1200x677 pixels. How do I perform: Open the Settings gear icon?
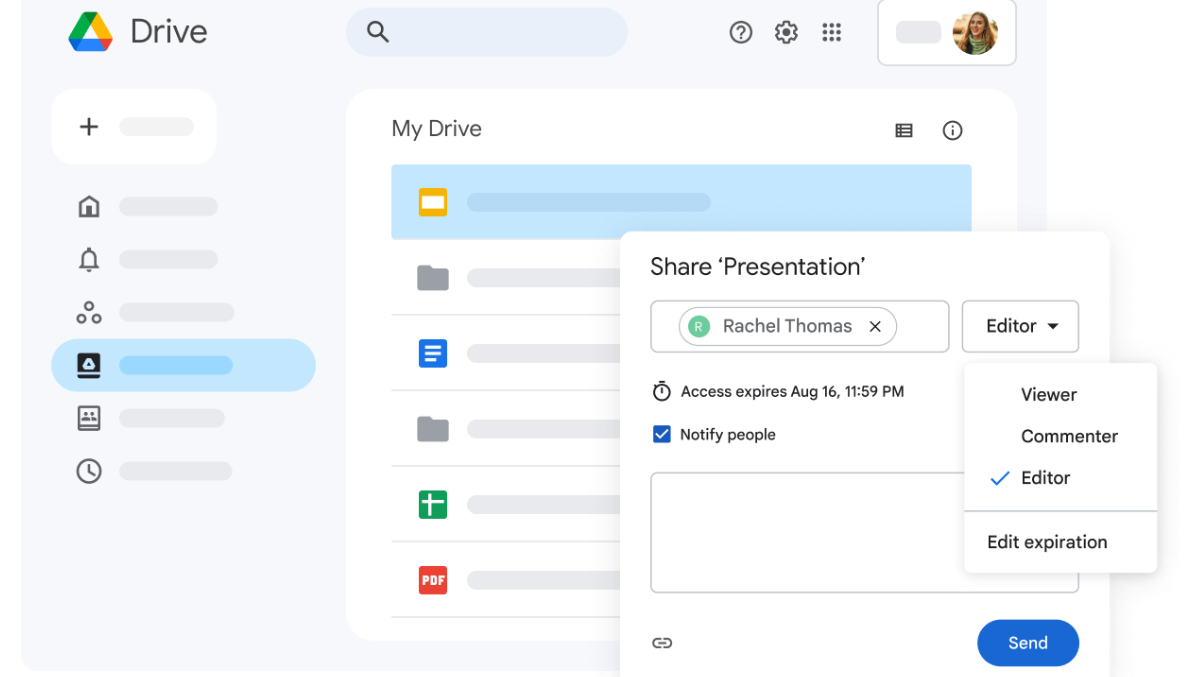pyautogui.click(x=786, y=33)
